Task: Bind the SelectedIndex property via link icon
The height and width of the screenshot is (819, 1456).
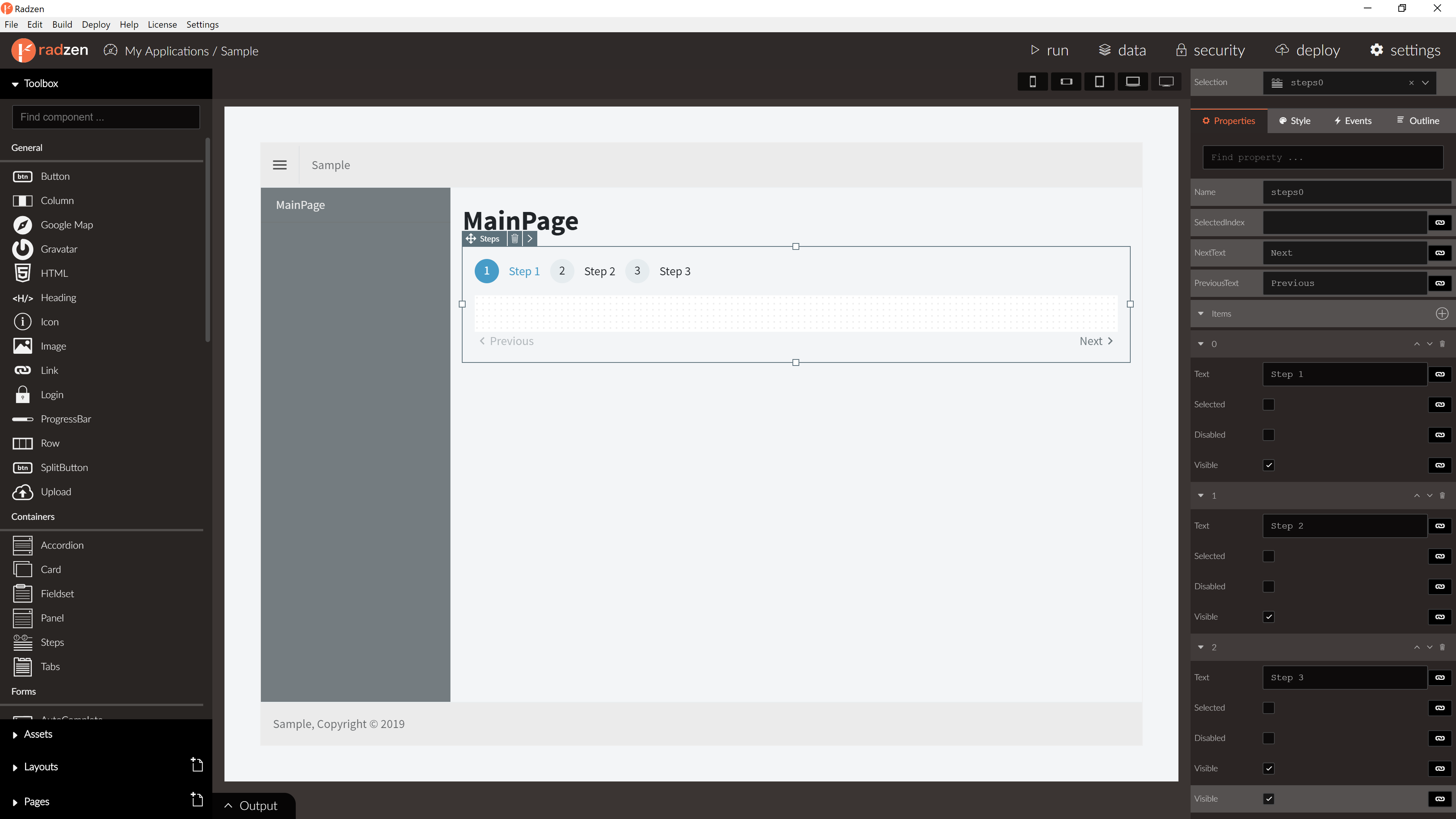Action: 1440,223
